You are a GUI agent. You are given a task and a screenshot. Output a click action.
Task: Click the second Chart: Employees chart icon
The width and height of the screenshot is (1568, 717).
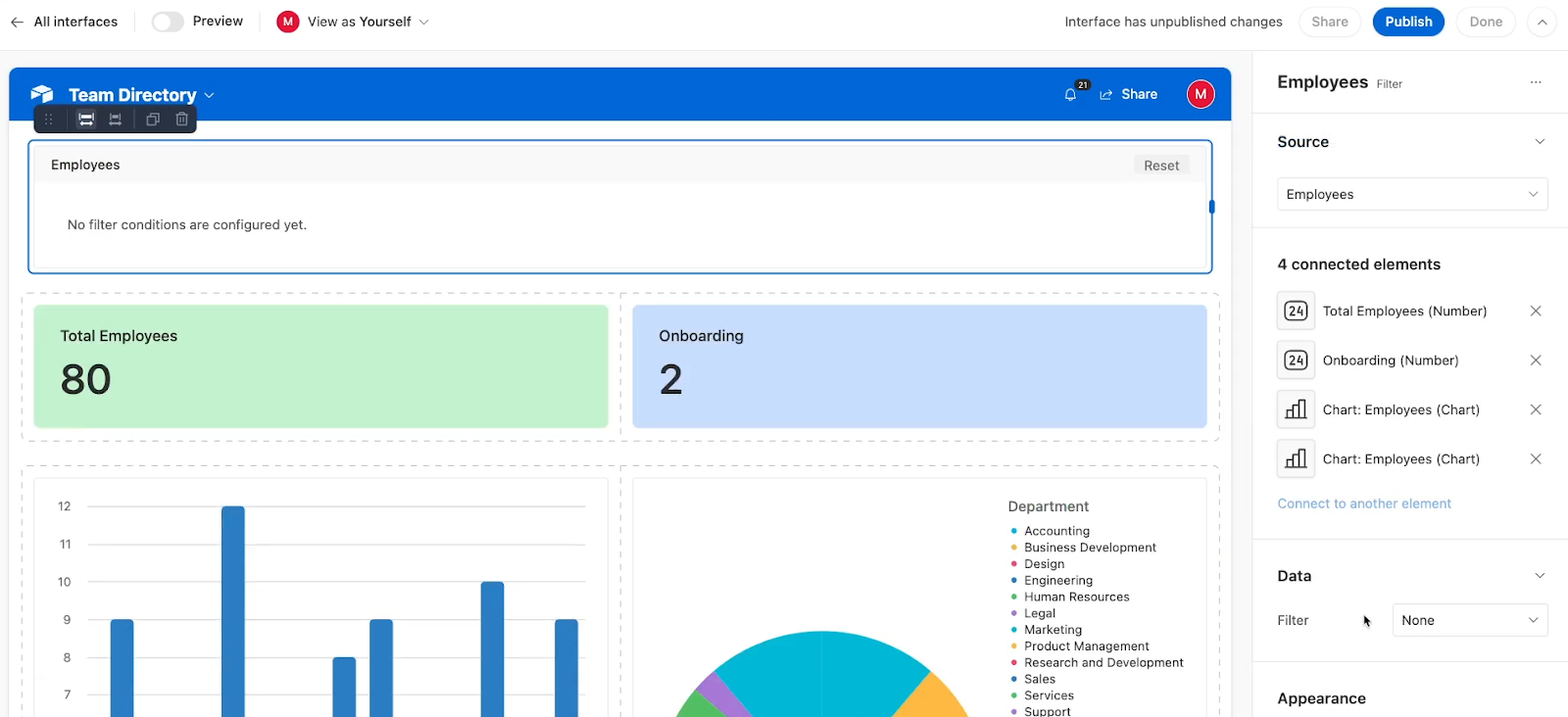click(1296, 458)
